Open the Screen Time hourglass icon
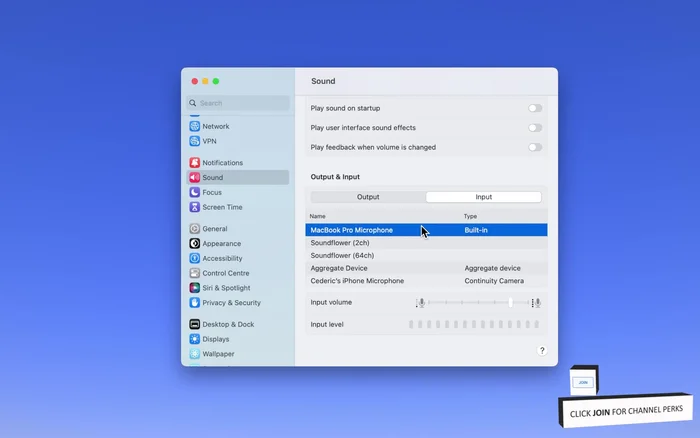Viewport: 700px width, 438px height. tap(194, 207)
